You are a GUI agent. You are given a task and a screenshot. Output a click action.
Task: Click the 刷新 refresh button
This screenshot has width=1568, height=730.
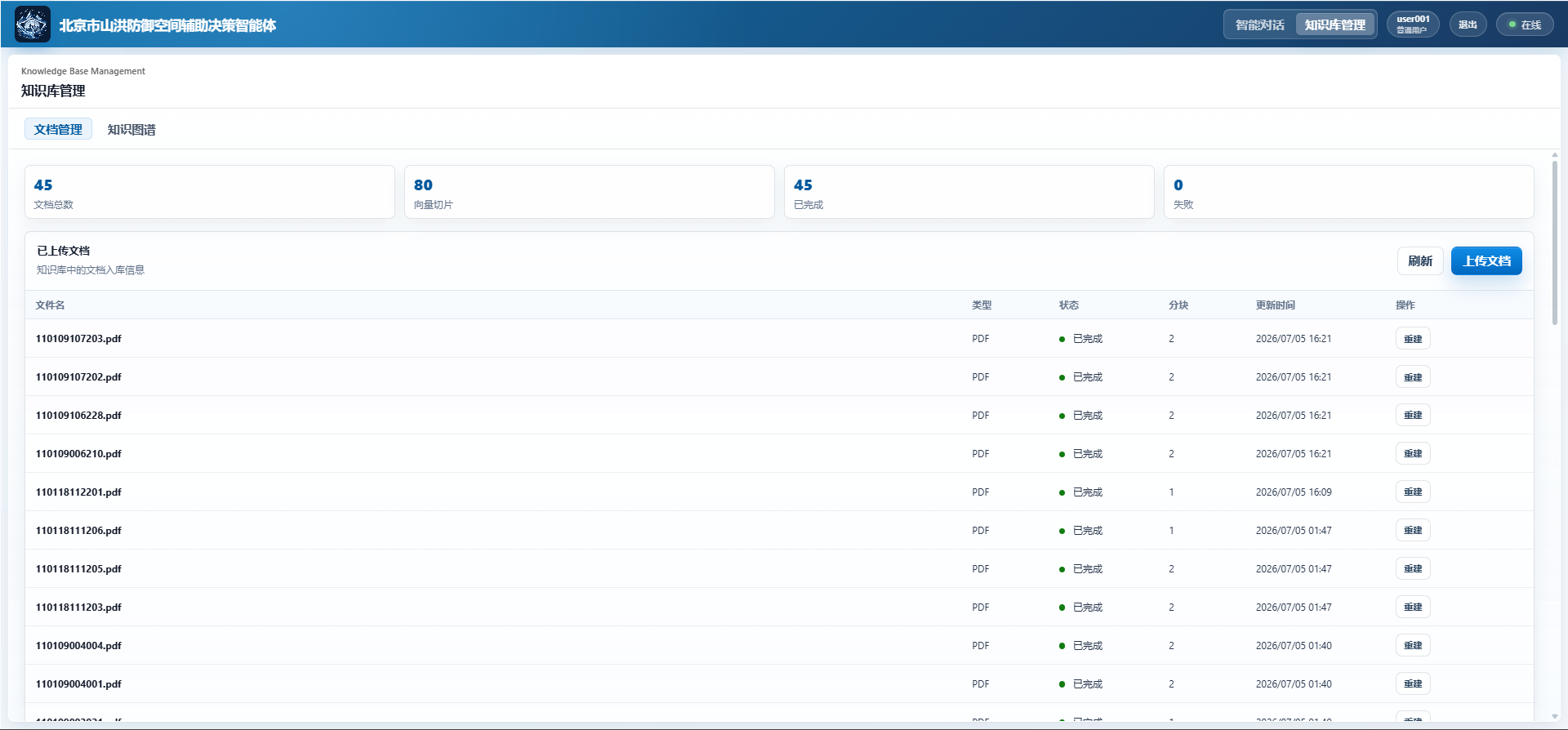click(x=1420, y=260)
